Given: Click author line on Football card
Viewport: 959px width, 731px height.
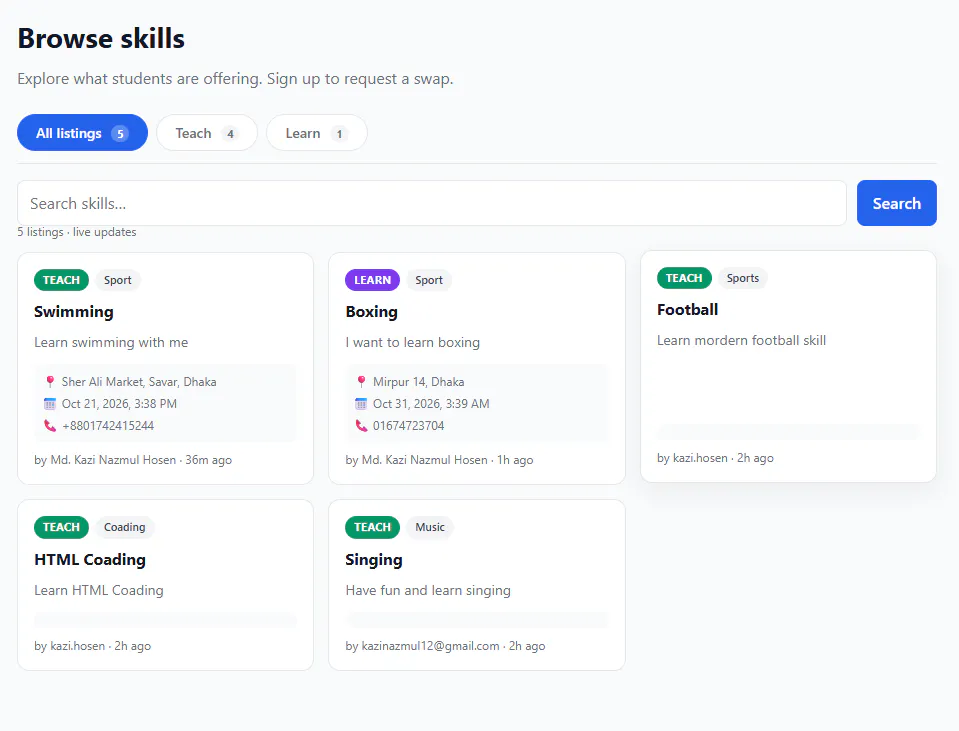Looking at the screenshot, I should pos(715,458).
